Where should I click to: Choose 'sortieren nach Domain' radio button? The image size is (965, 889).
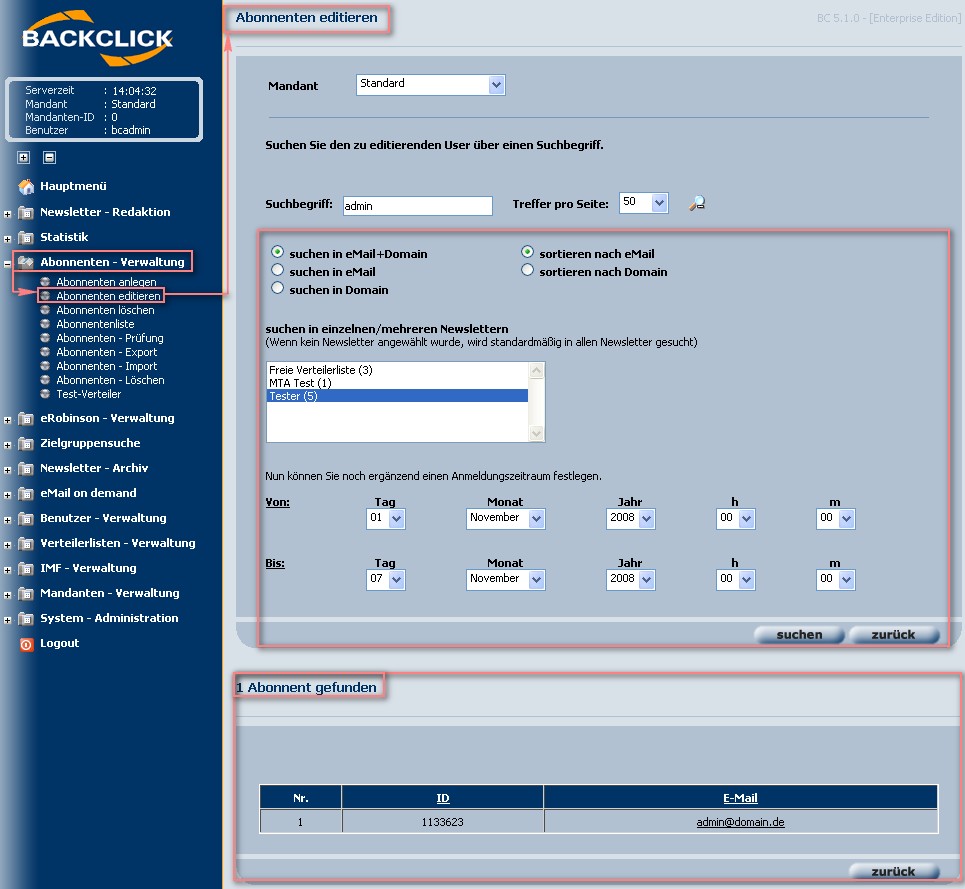coord(528,271)
